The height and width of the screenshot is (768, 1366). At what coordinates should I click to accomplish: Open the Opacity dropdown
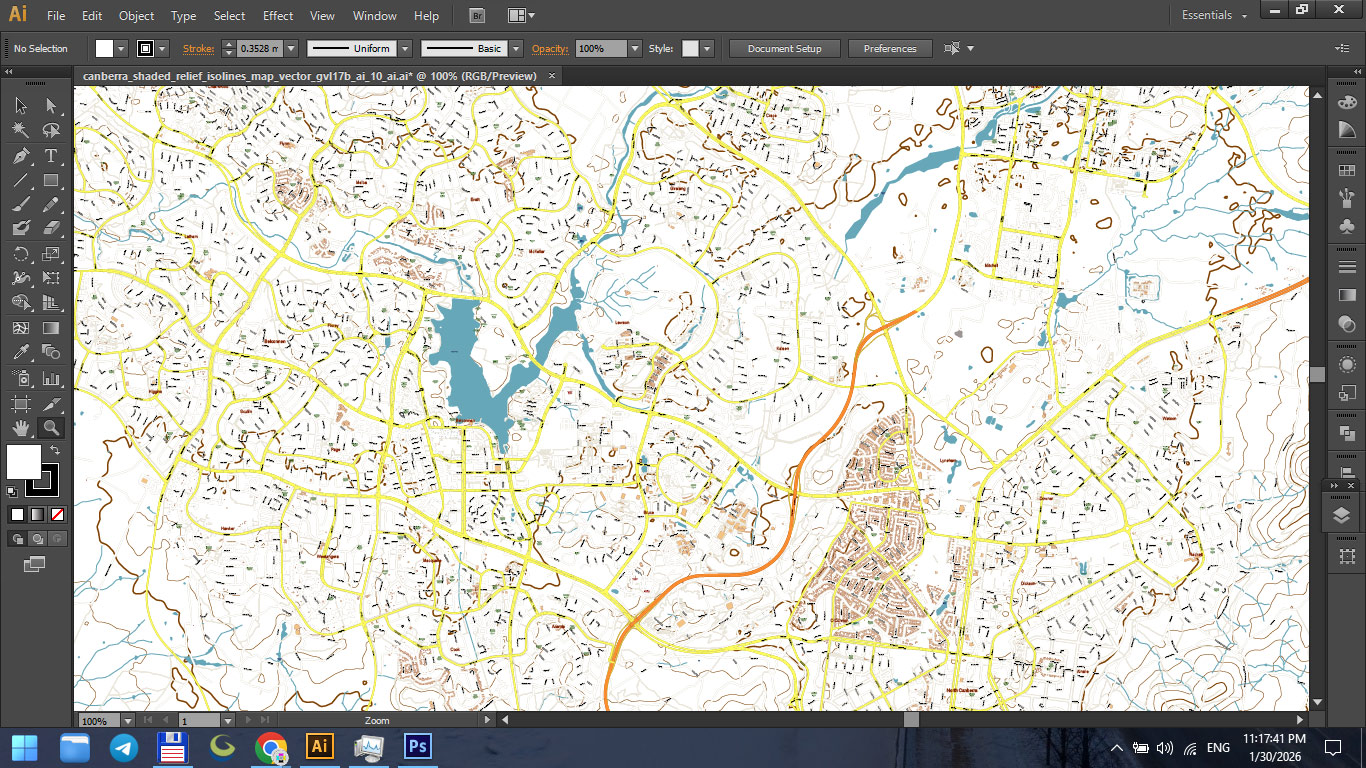click(636, 48)
